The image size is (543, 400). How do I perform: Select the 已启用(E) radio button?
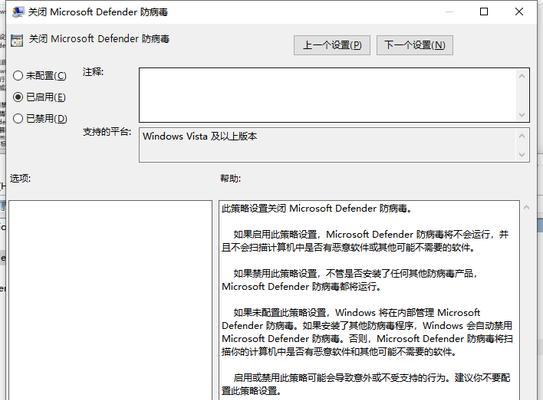click(x=18, y=97)
